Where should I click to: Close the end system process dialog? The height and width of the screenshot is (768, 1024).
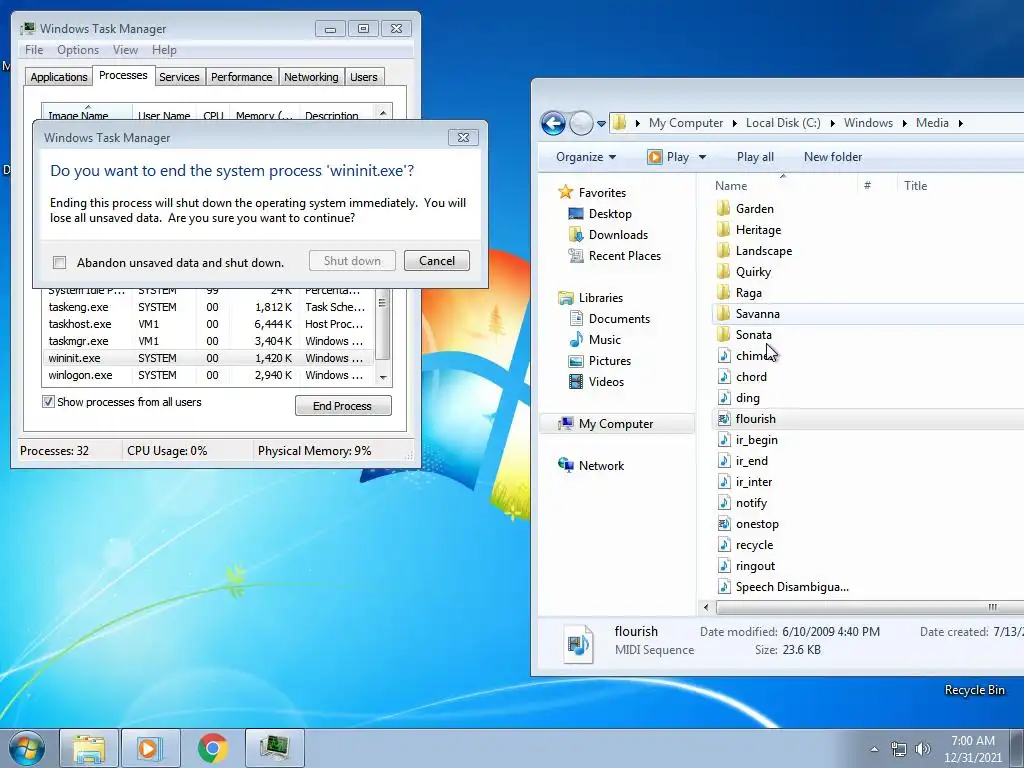click(463, 137)
